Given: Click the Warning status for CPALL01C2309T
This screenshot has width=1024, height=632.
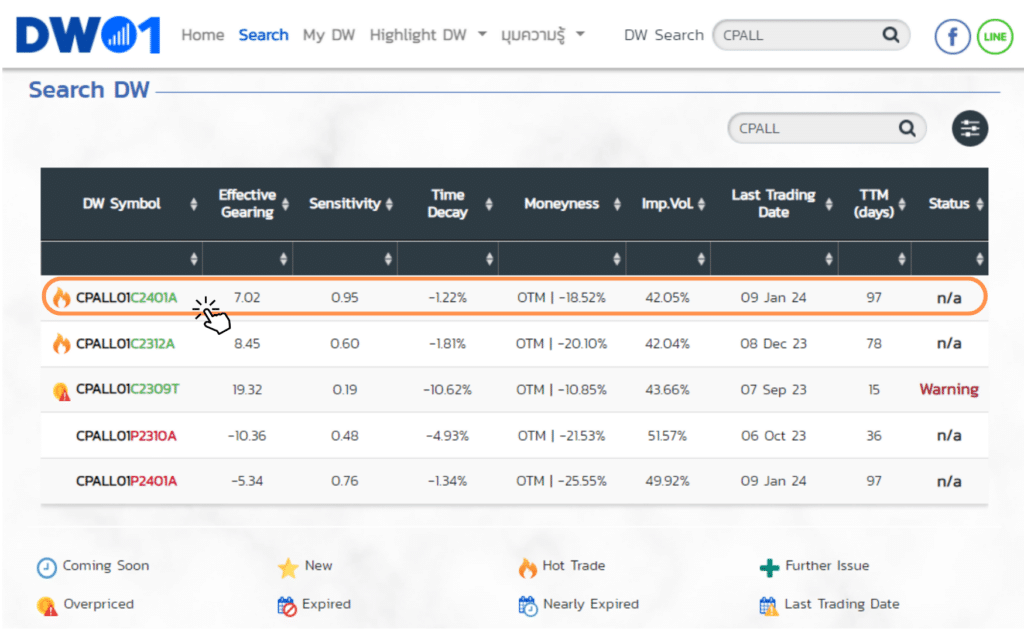Looking at the screenshot, I should 948,390.
